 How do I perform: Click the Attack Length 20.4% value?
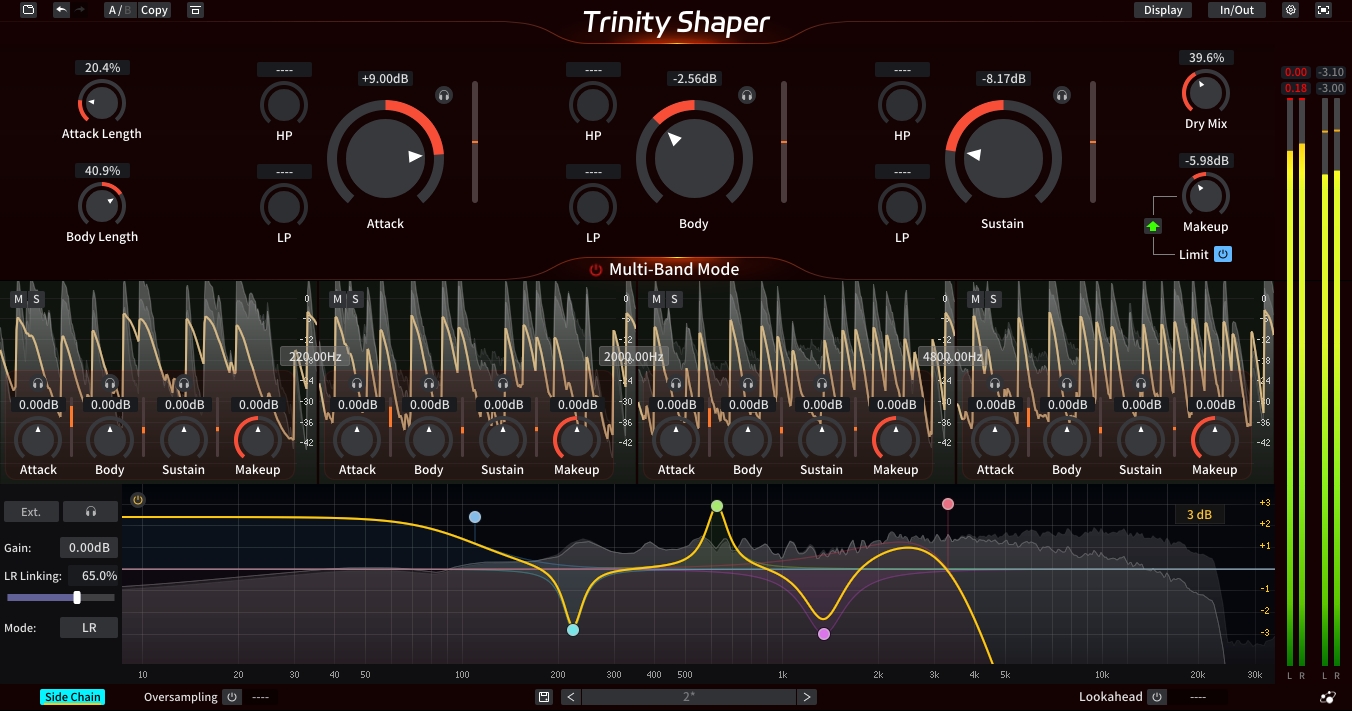(102, 68)
